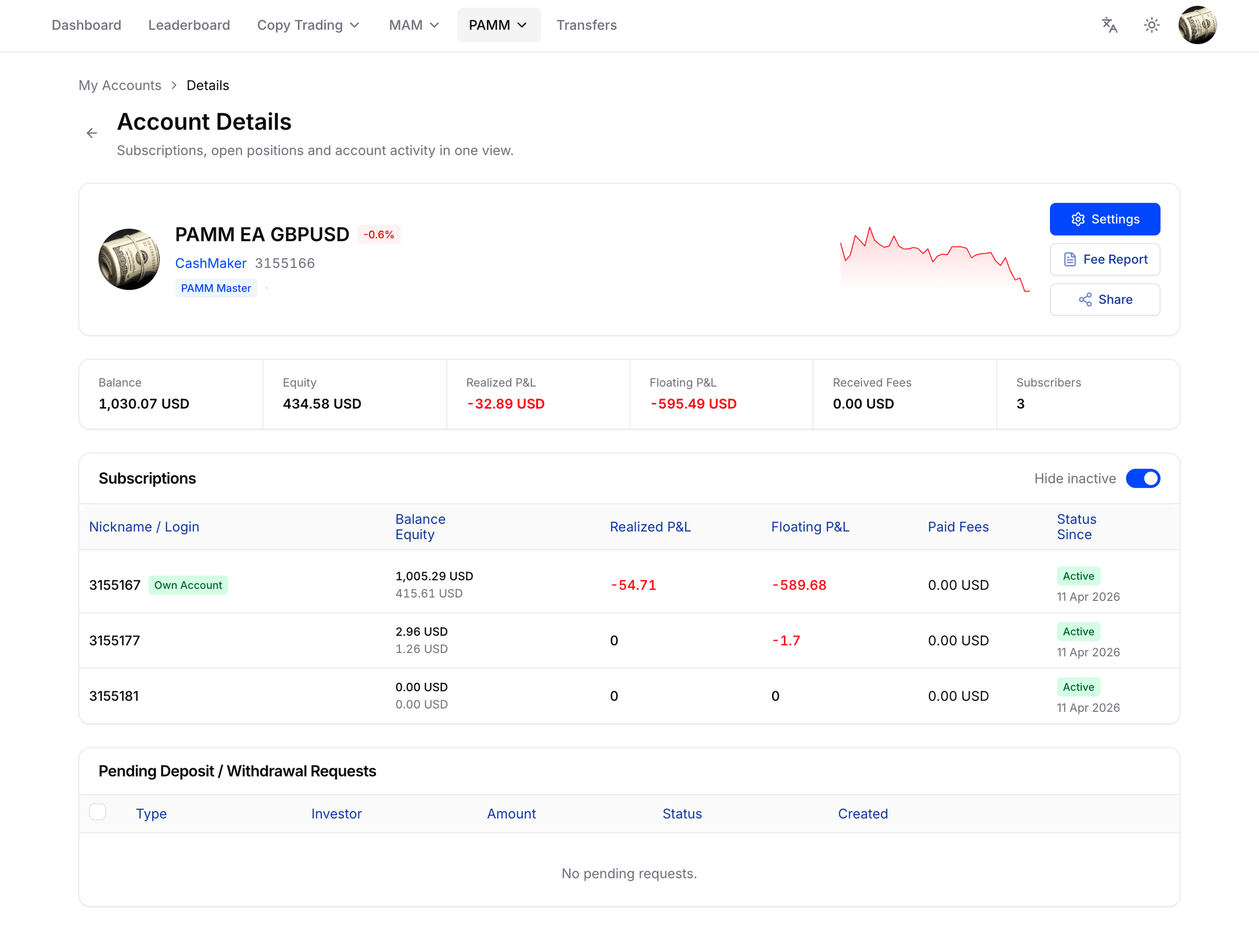Sort pending requests by Investor
The image size is (1259, 952).
[x=336, y=814]
